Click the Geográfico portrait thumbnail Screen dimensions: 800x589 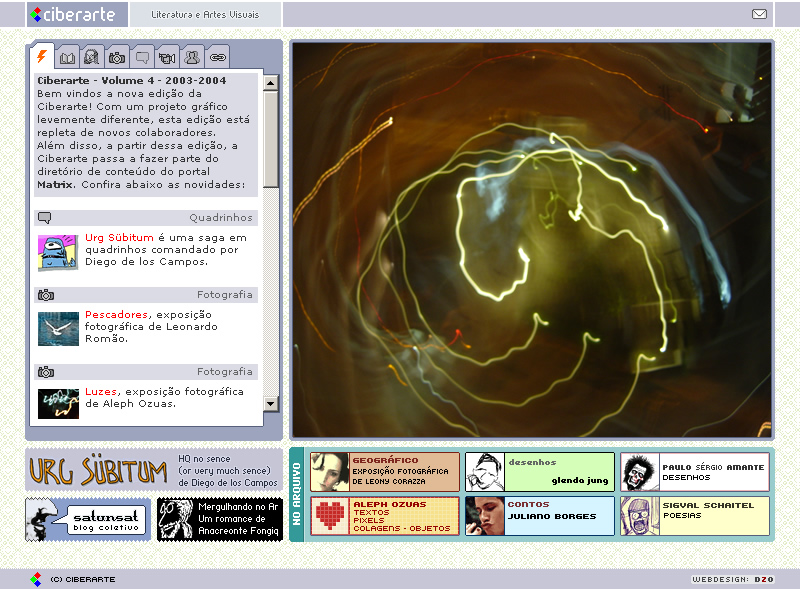(330, 472)
